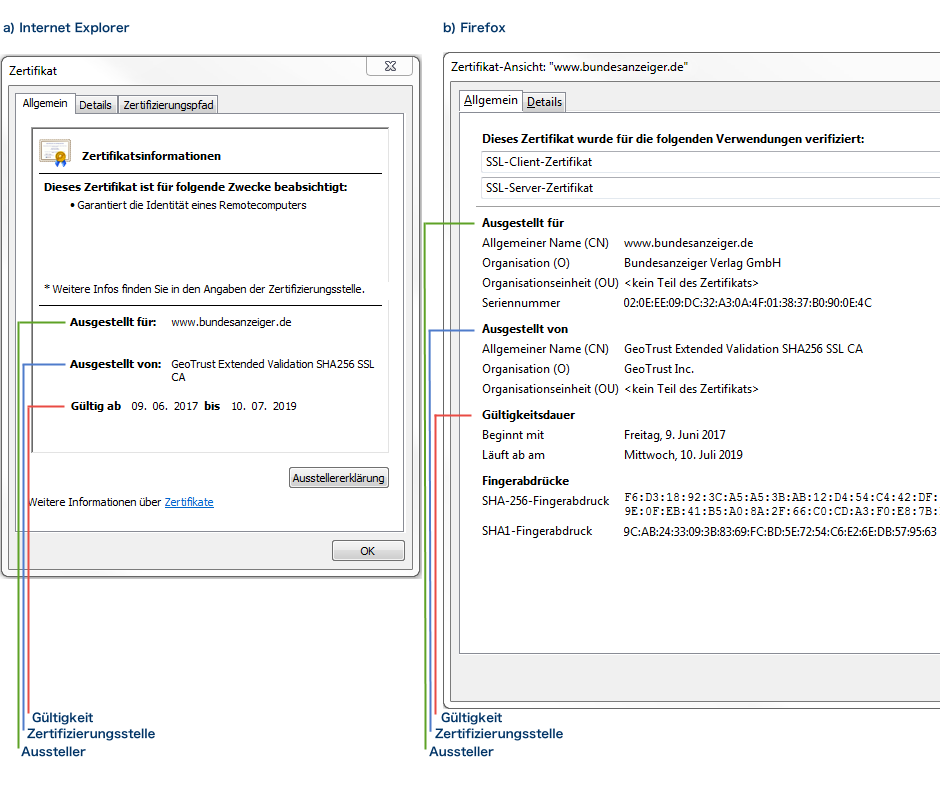Select Allgemein tab in Firefox certificate view
Screen dimensions: 940x800
[490, 100]
